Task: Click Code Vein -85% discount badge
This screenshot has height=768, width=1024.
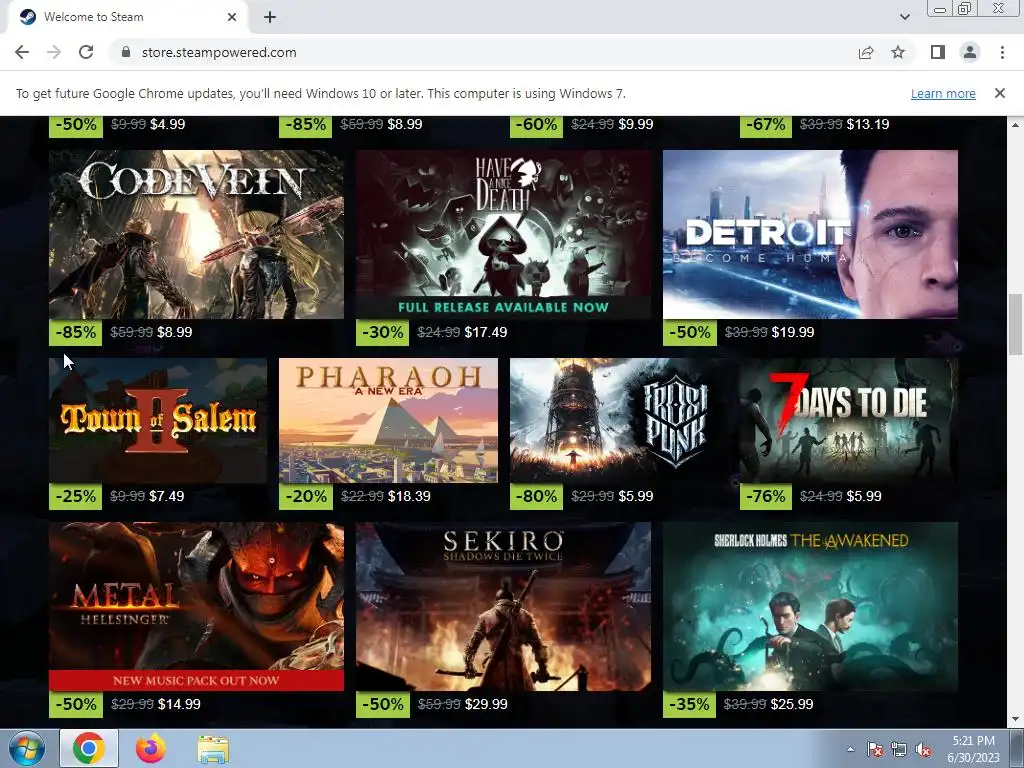Action: [x=76, y=332]
